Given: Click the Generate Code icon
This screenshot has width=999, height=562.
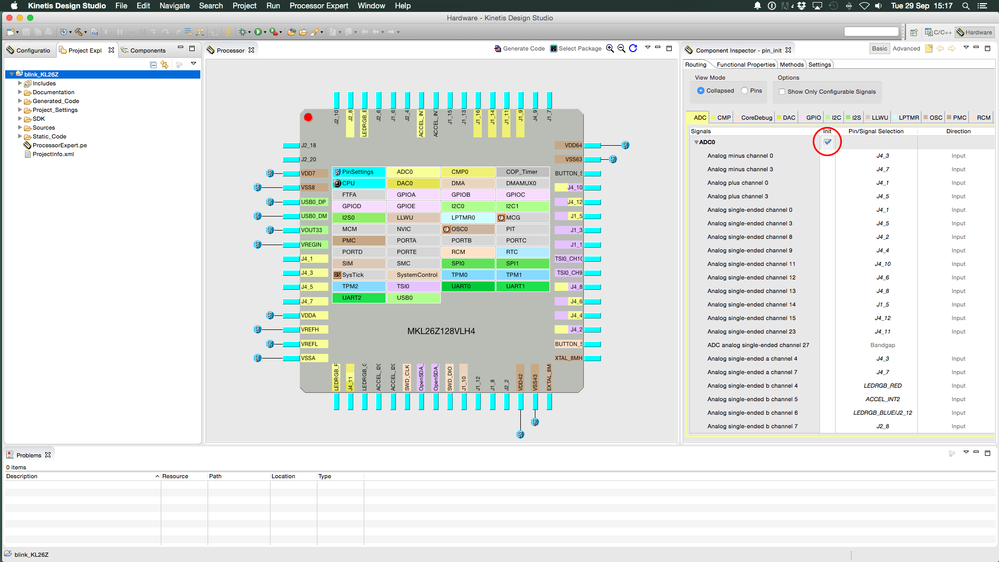Looking at the screenshot, I should coord(497,49).
